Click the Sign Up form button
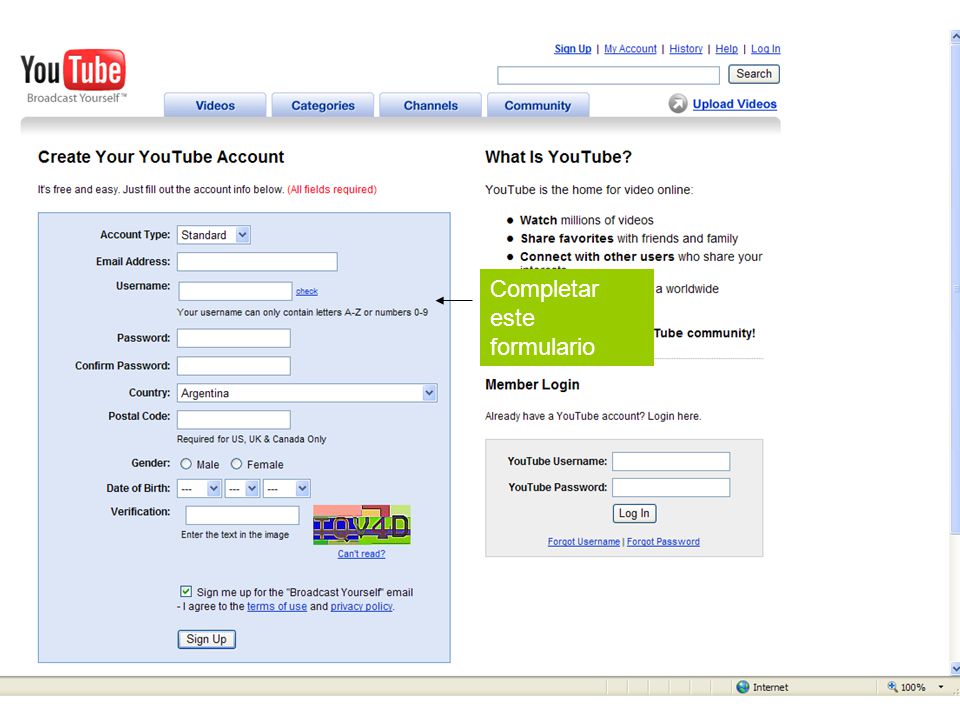The image size is (960, 720). pos(206,639)
